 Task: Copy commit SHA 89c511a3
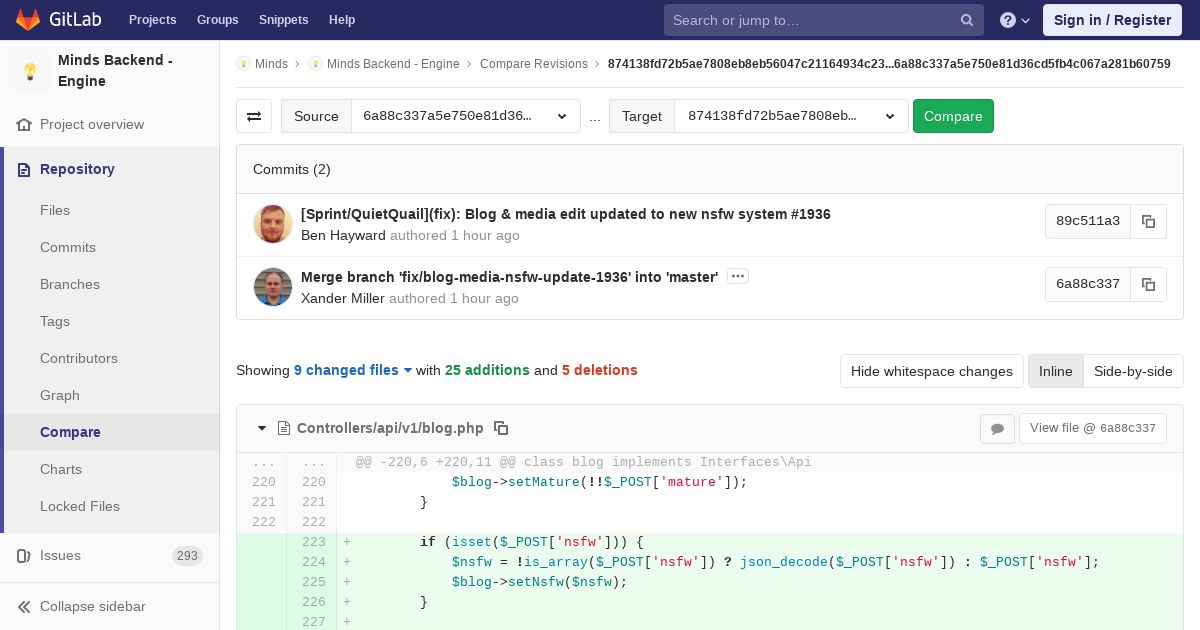(x=1148, y=221)
